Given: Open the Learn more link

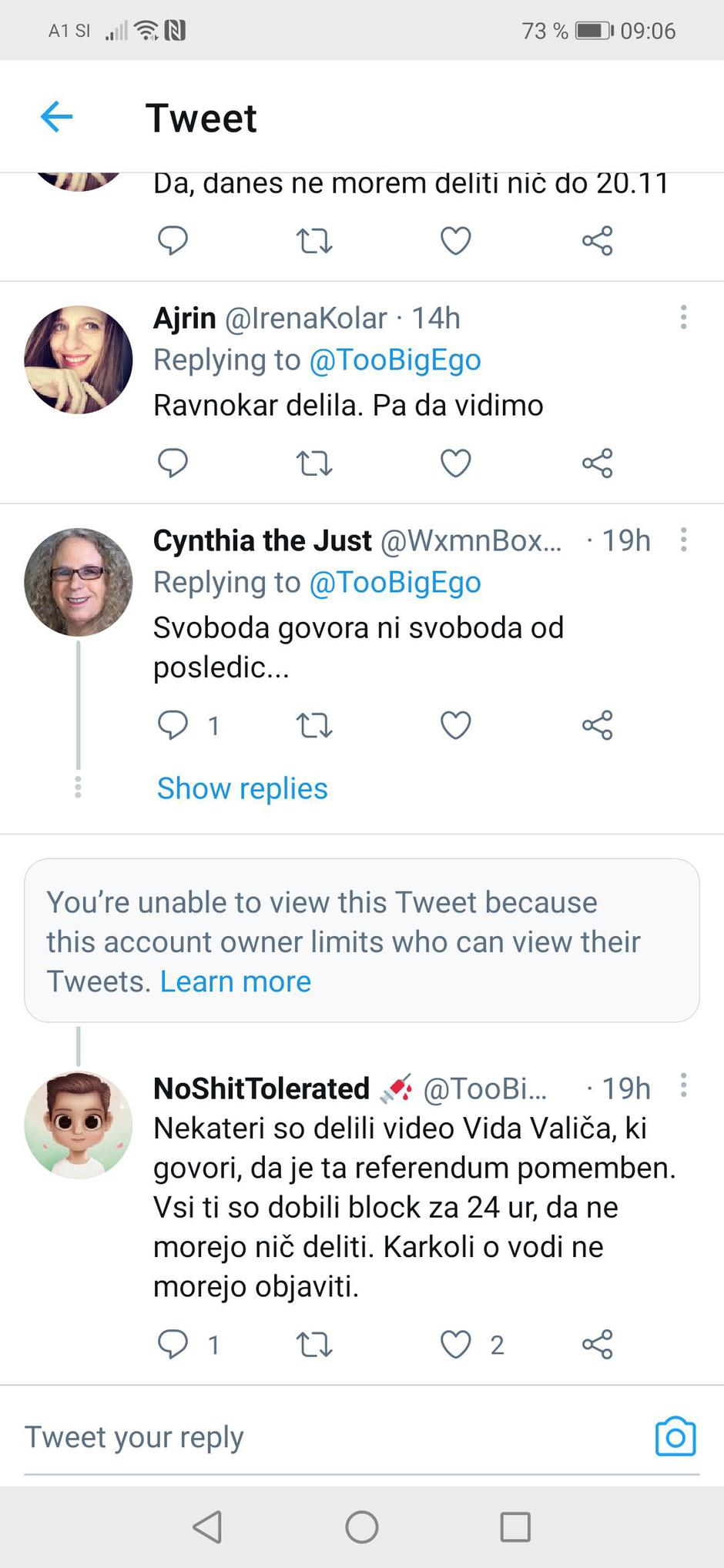Looking at the screenshot, I should coord(235,981).
